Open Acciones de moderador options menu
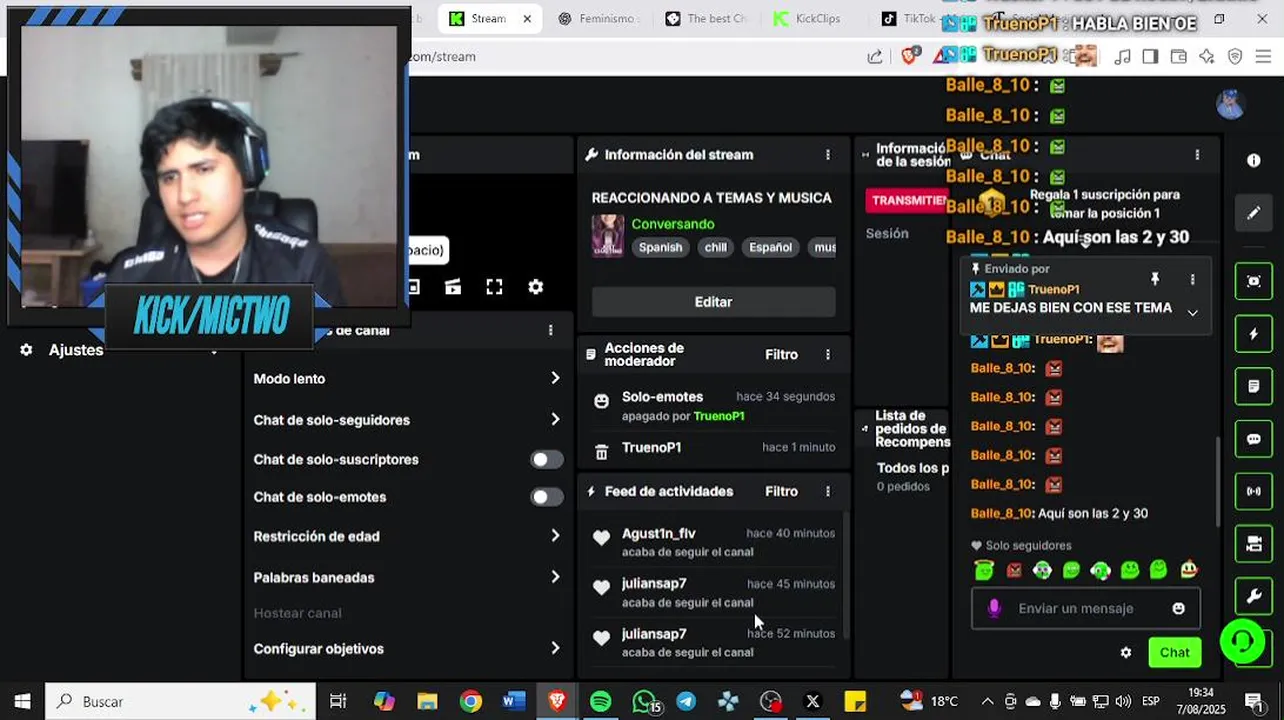Viewport: 1284px width, 720px height. (x=827, y=355)
